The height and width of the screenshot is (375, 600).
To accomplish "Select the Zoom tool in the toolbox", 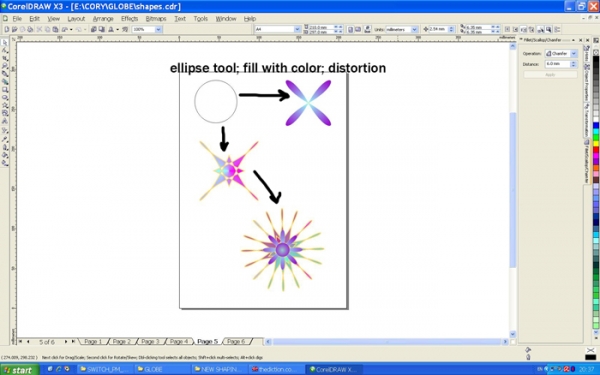I will click(5, 66).
